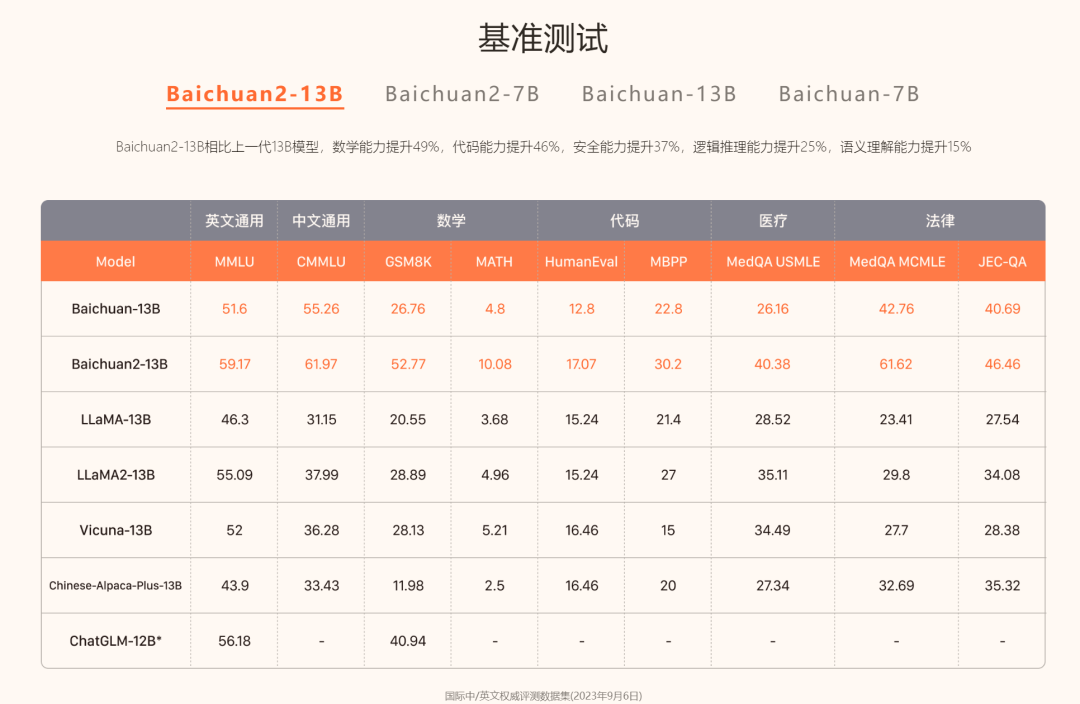This screenshot has width=1080, height=704.
Task: Click the 36.28 CMMLU score
Action: 321,530
